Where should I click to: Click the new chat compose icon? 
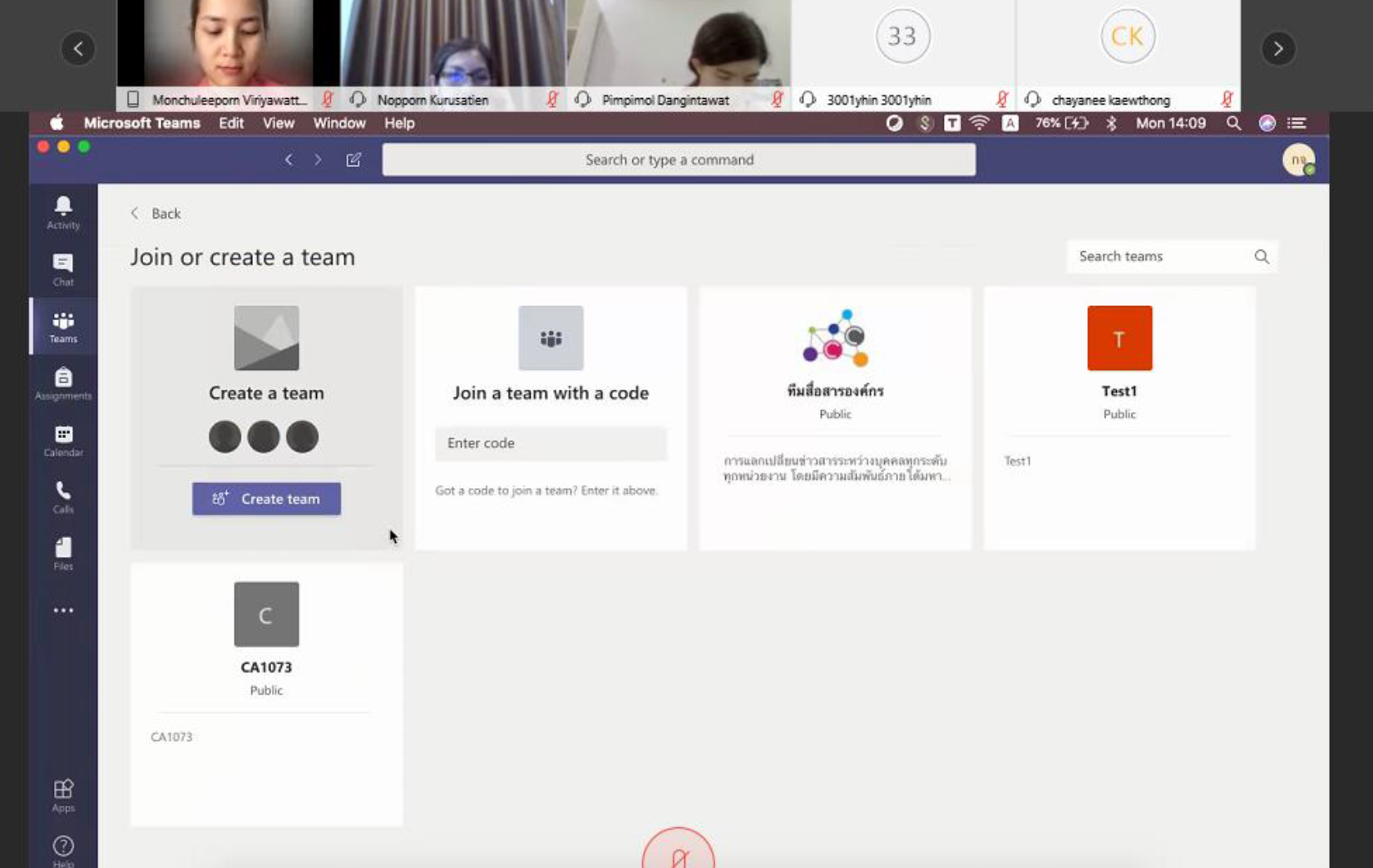[353, 160]
